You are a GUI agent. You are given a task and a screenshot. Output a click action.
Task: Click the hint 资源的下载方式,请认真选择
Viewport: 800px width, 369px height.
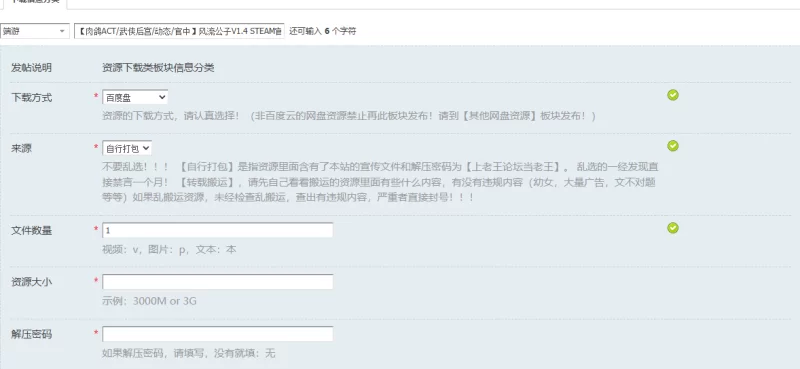(349, 116)
